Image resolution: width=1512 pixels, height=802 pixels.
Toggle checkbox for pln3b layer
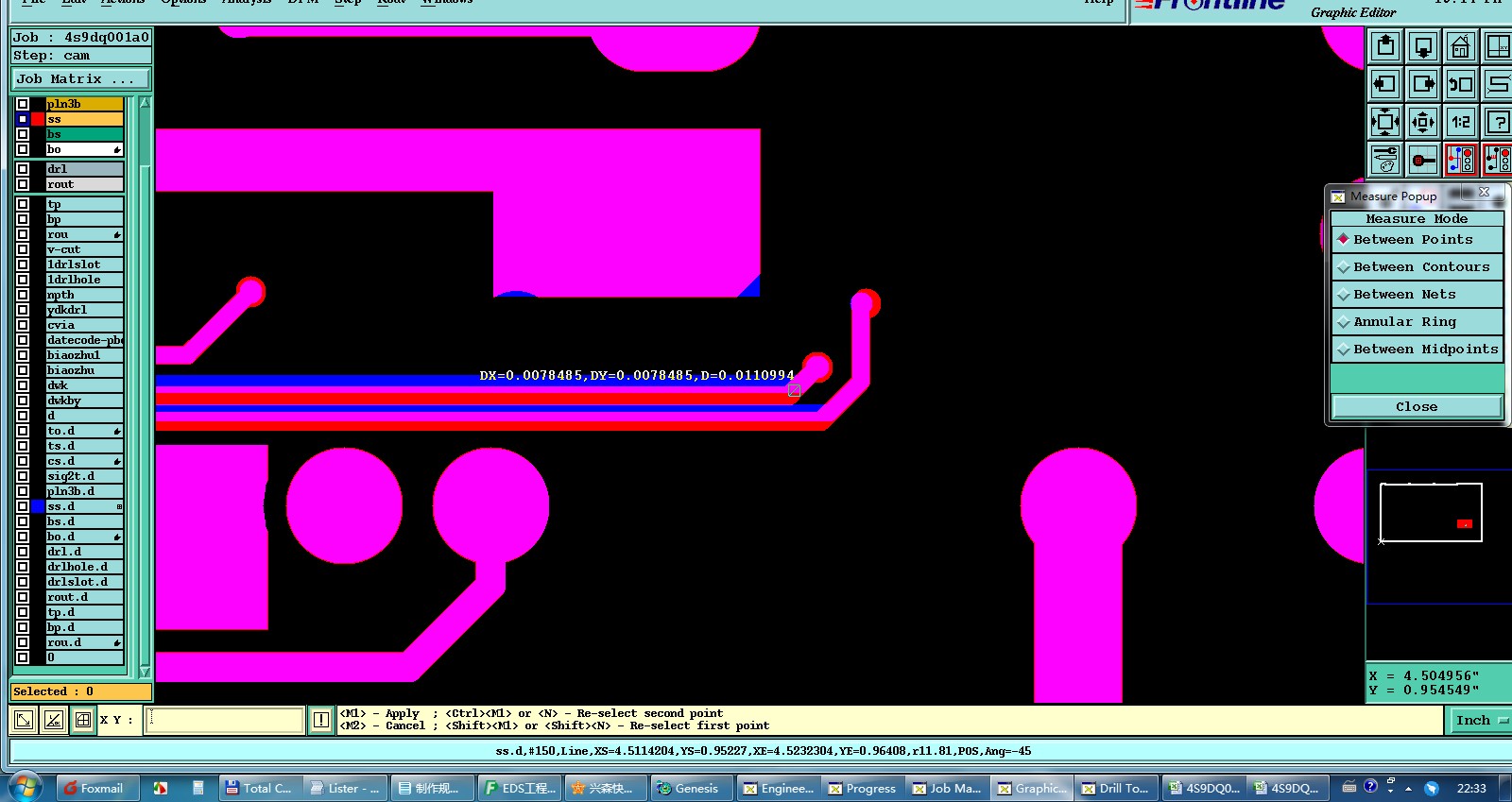click(23, 104)
